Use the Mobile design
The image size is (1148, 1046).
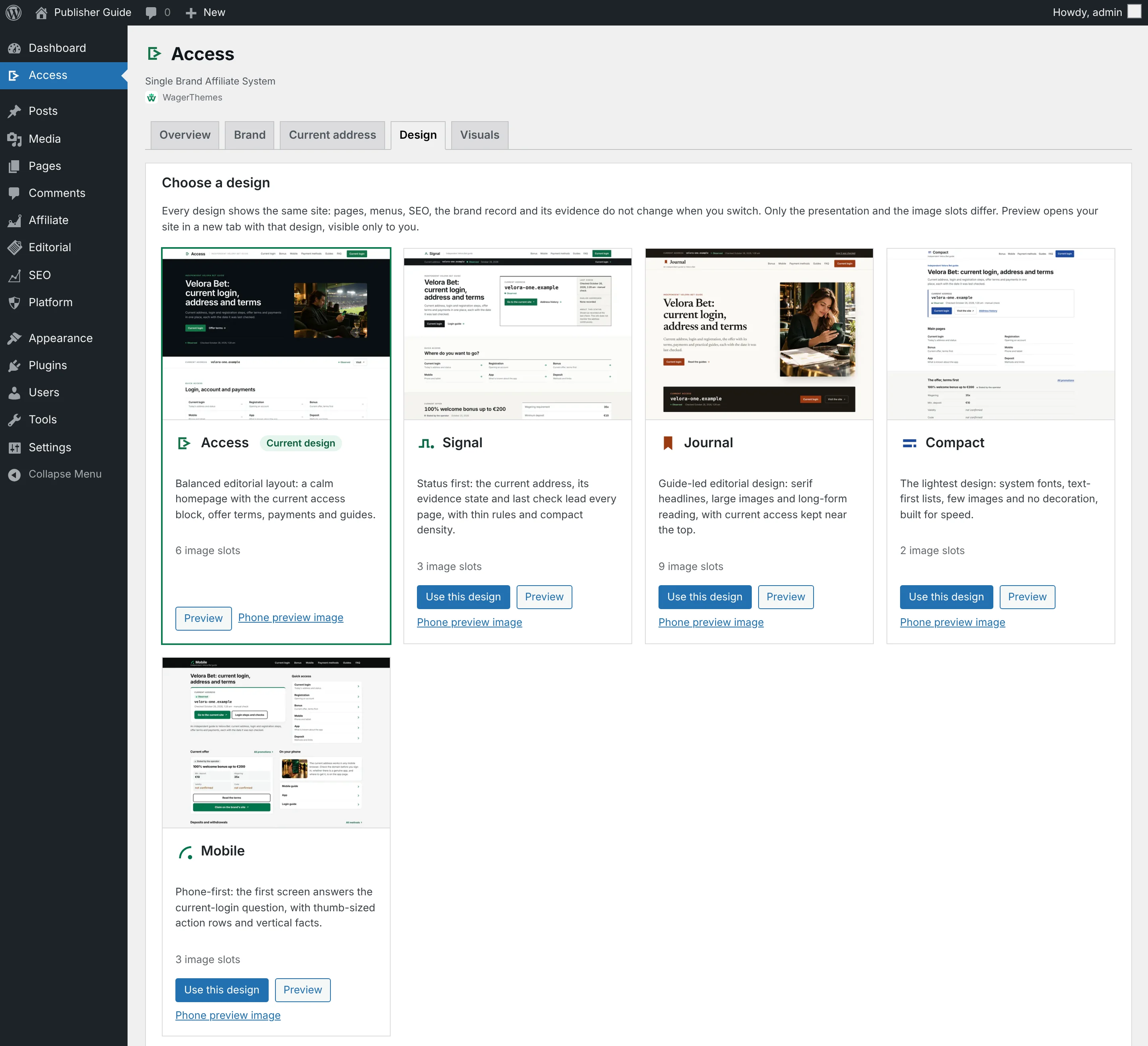[x=222, y=990]
